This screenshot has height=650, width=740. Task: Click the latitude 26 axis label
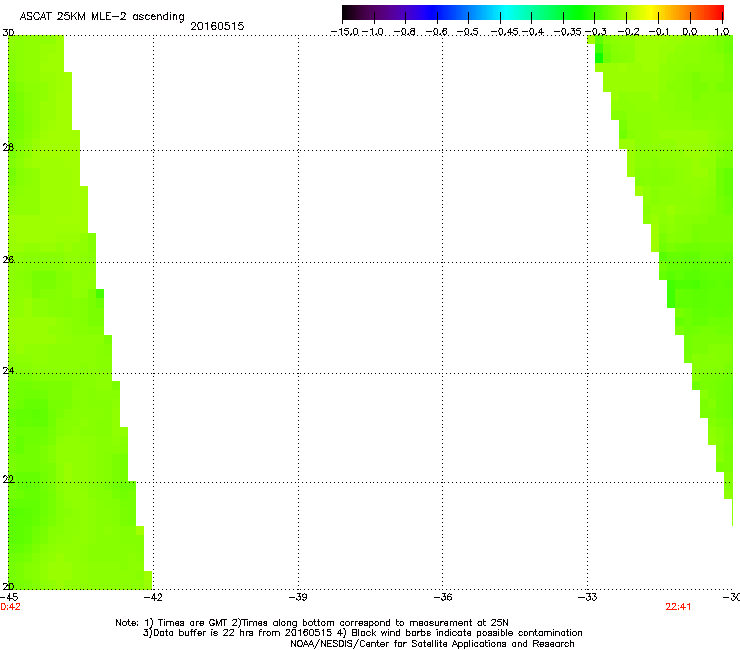point(8,260)
